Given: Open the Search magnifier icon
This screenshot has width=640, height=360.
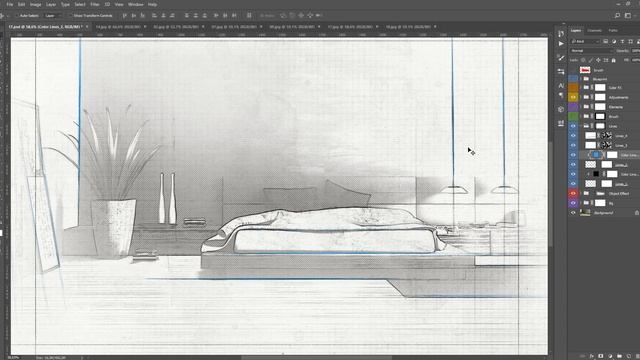Looking at the screenshot, I should pos(617,16).
